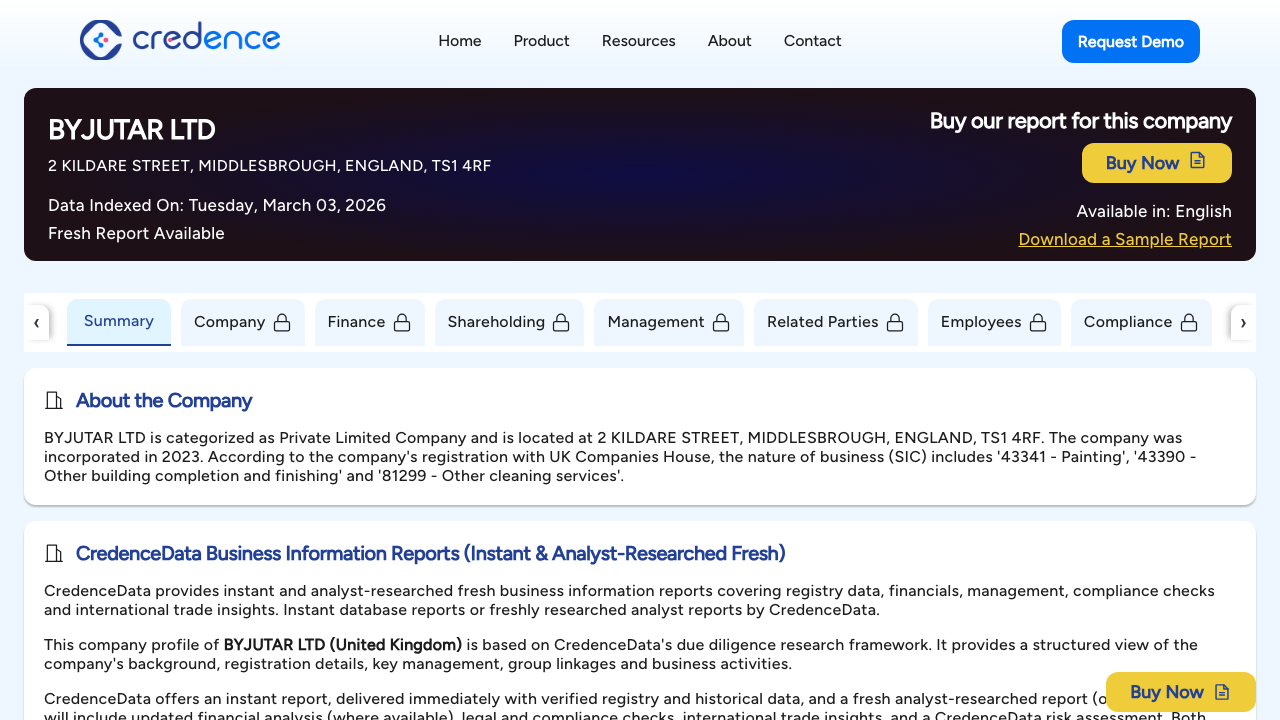Click the document icon beside CredenceData Business Information Reports

(54, 553)
